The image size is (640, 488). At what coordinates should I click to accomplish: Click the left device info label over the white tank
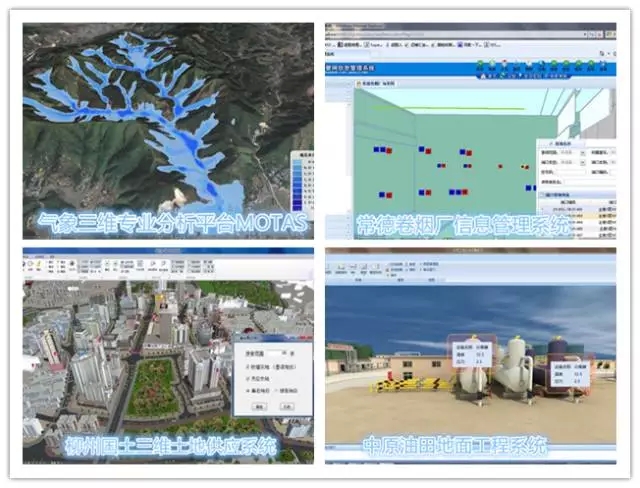(x=472, y=354)
